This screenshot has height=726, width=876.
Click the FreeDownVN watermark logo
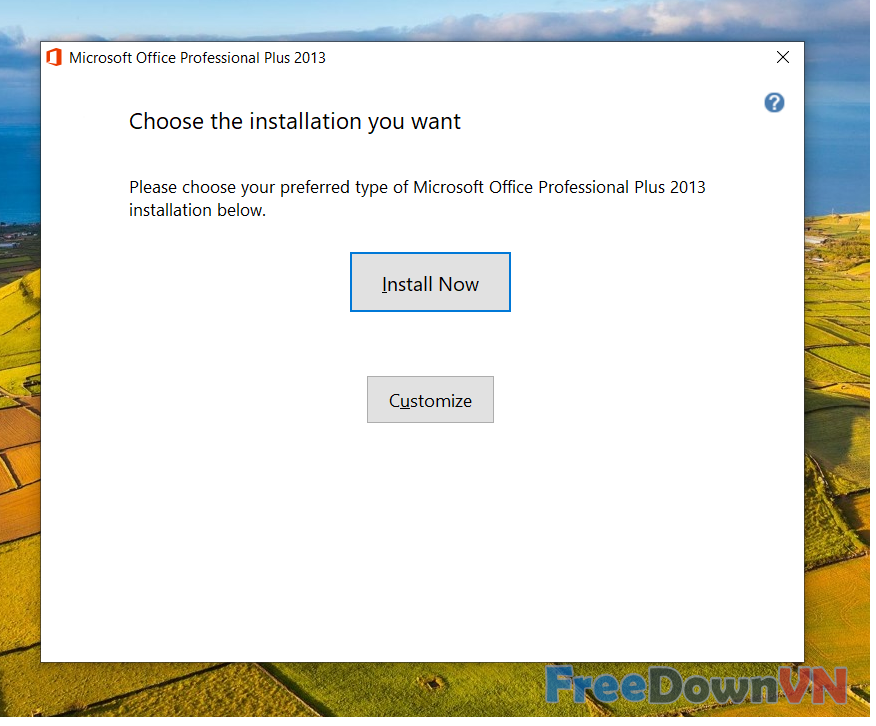(x=697, y=686)
